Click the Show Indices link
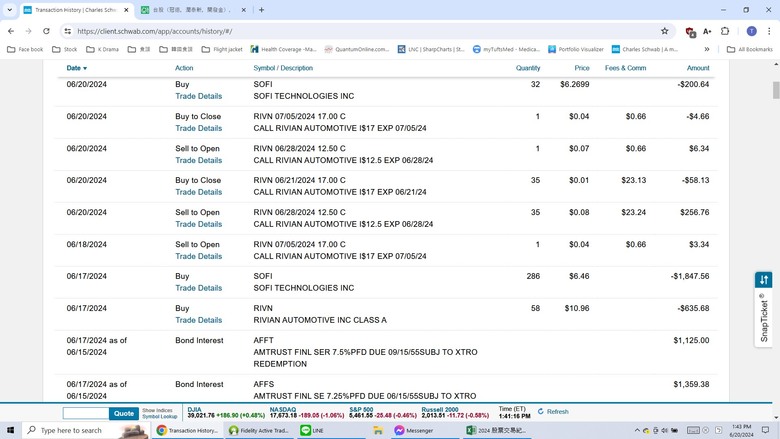Image resolution: width=780 pixels, height=439 pixels. pos(157,410)
